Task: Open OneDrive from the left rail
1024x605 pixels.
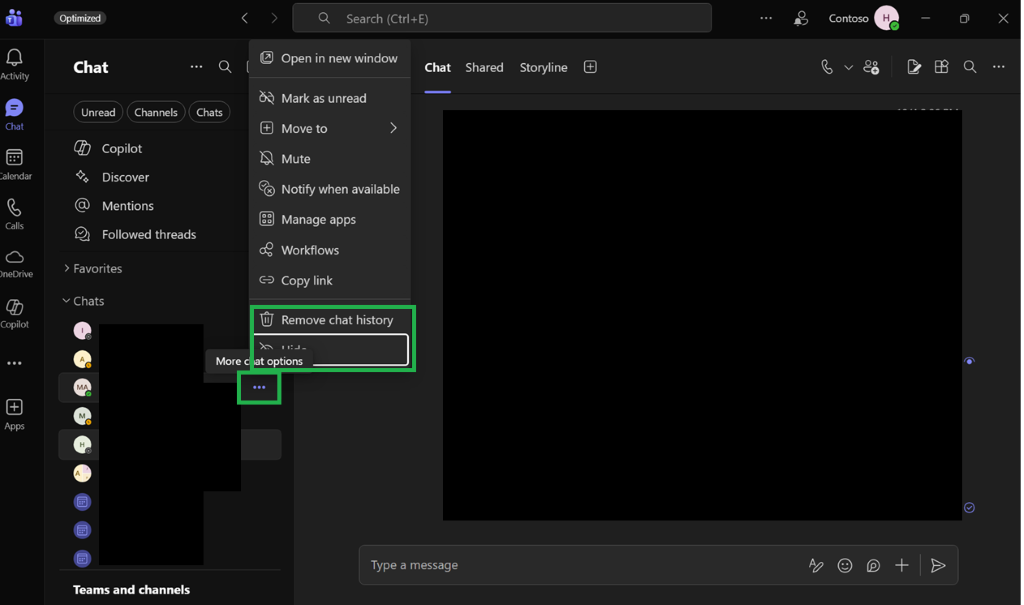Action: pos(14,264)
